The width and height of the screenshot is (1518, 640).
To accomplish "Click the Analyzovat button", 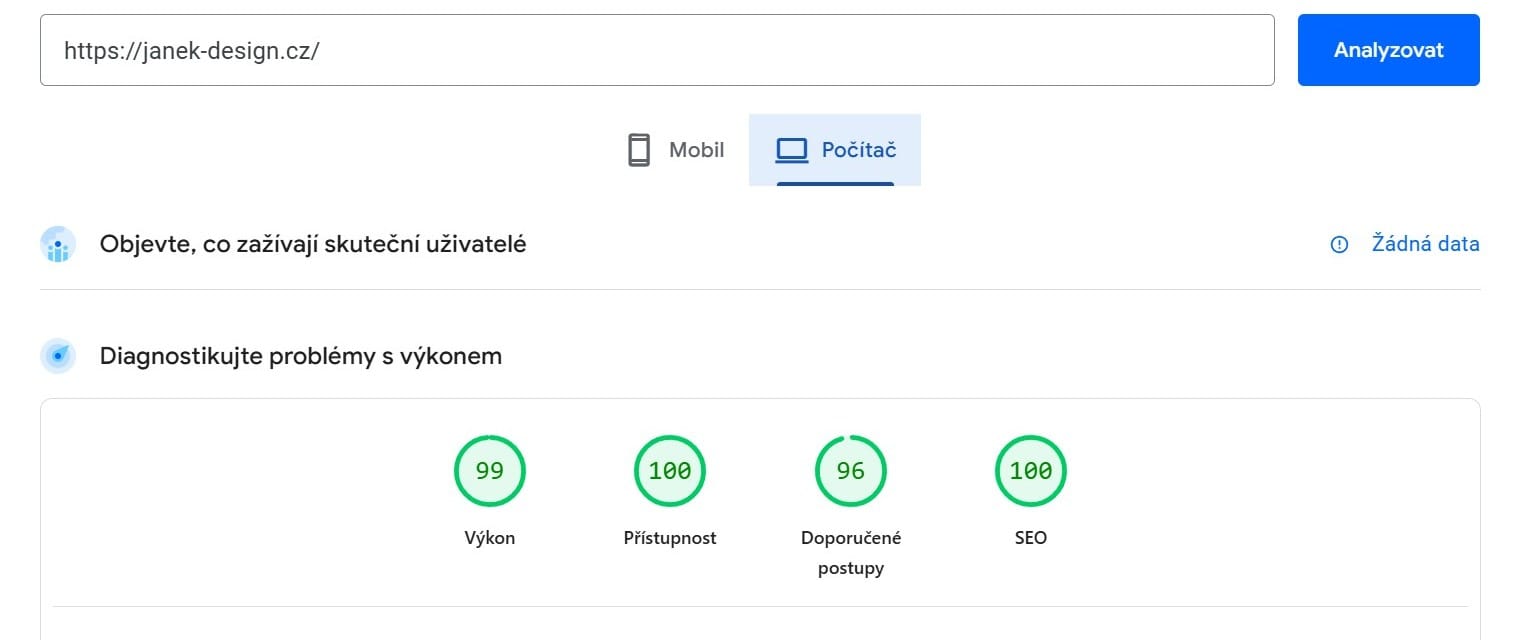I will 1388,50.
